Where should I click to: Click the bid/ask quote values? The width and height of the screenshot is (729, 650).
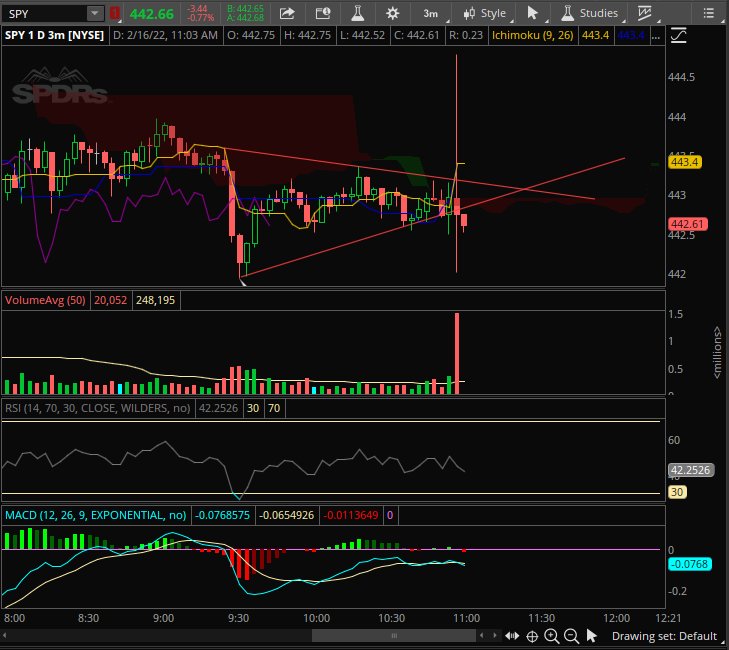[x=245, y=13]
